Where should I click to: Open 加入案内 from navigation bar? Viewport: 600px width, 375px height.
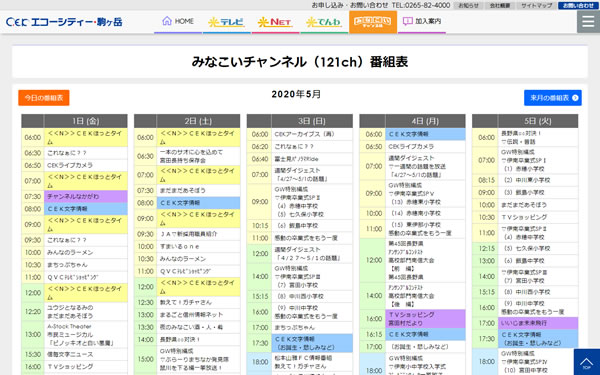click(422, 21)
